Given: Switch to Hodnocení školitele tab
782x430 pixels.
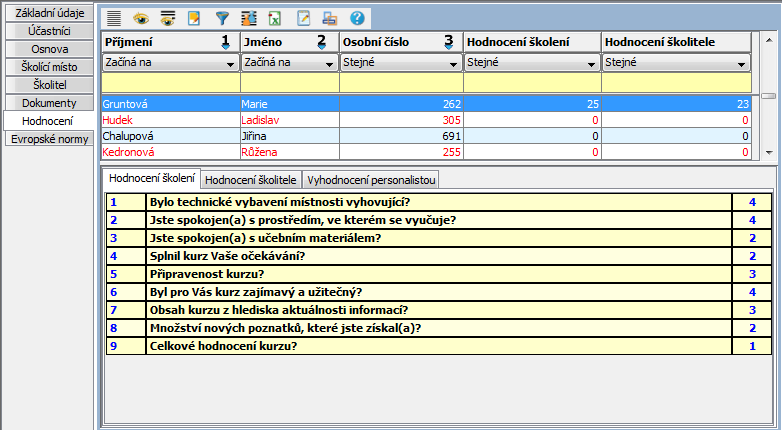Looking at the screenshot, I should pos(250,180).
